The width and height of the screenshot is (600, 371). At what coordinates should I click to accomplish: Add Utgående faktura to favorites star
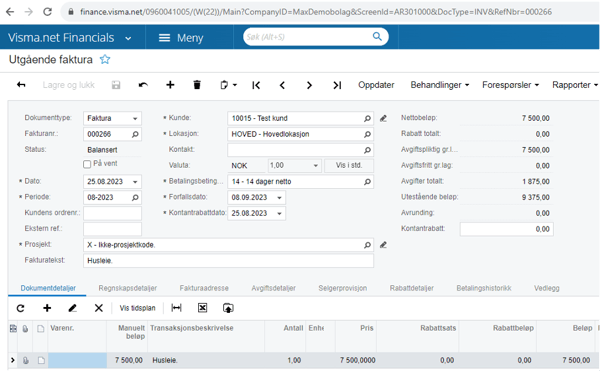coord(105,59)
